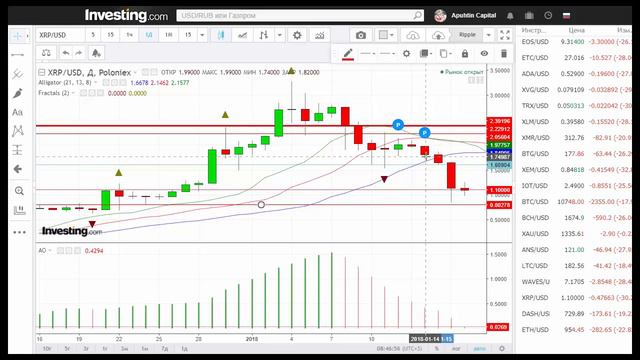Open the pitchfork drawing tools
The image size is (640, 360).
pyautogui.click(x=18, y=74)
